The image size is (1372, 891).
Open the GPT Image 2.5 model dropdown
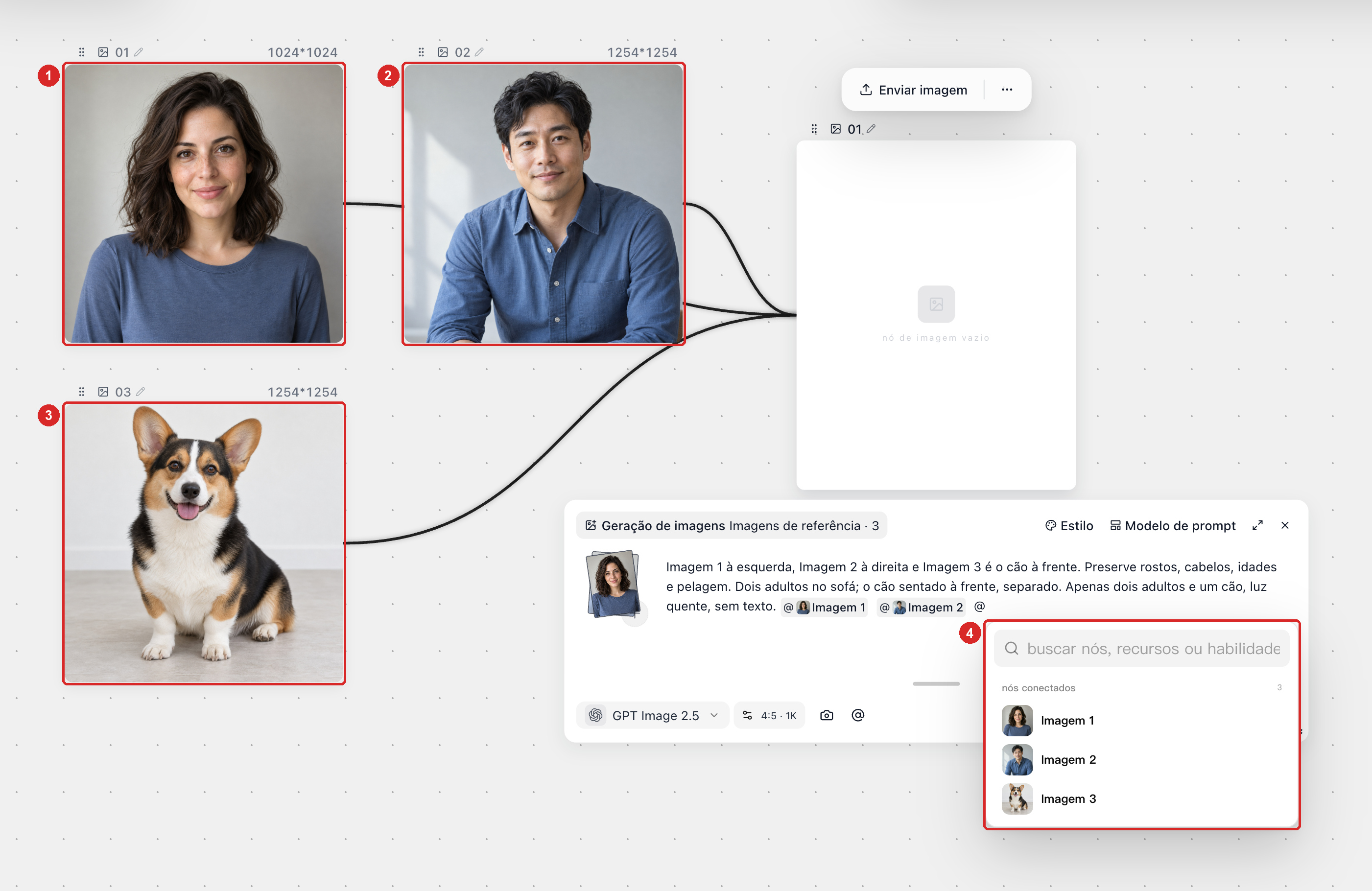653,715
